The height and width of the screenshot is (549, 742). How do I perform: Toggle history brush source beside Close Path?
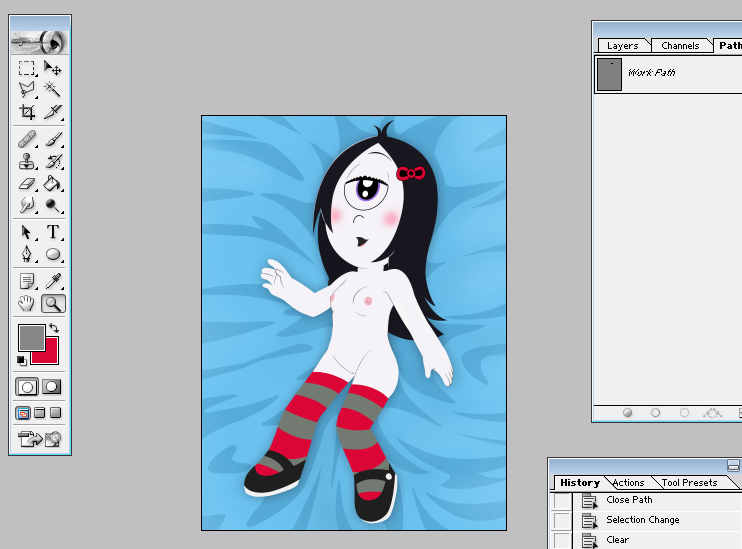point(562,500)
